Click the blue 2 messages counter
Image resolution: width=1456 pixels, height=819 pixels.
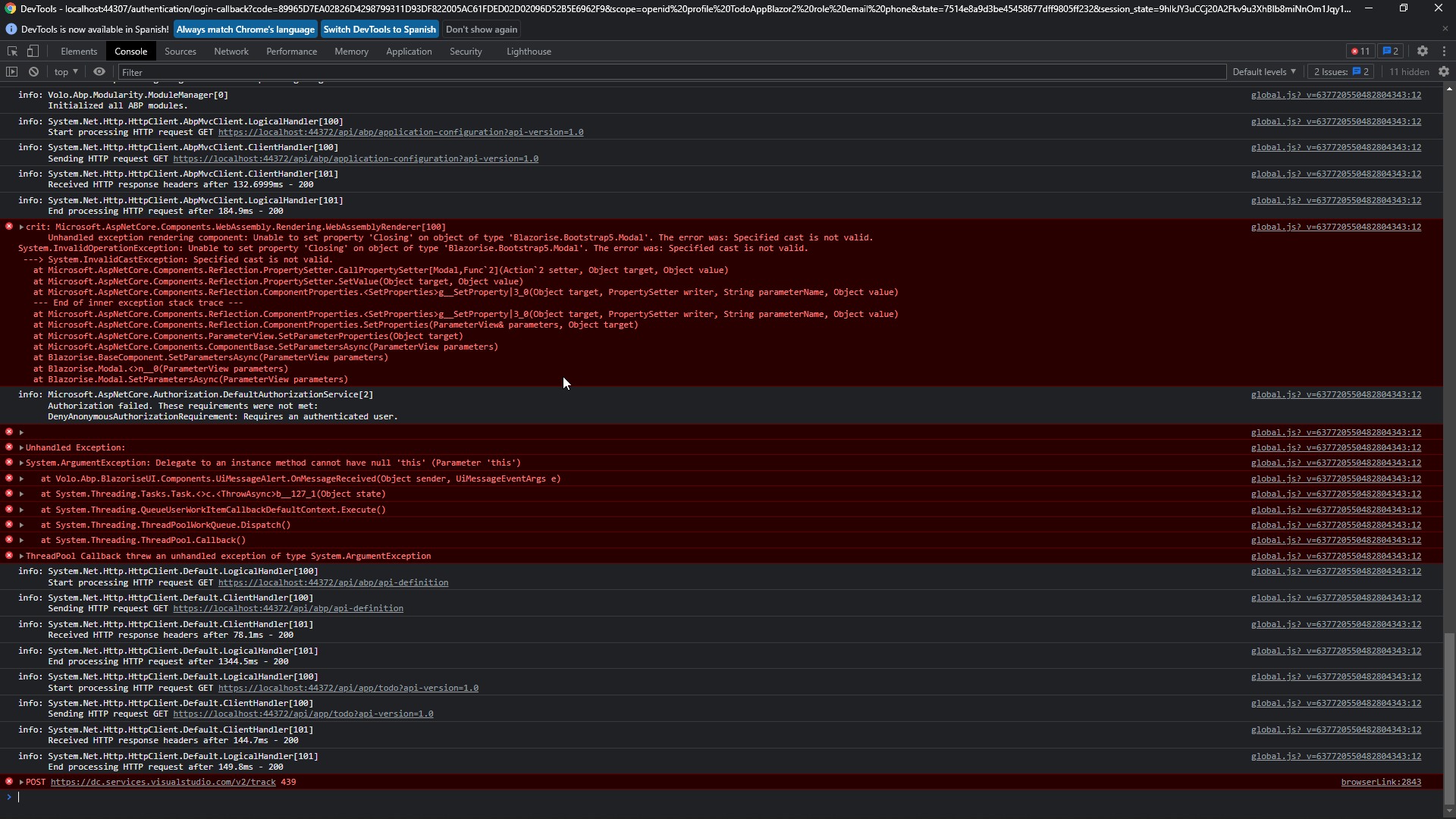[x=1390, y=52]
